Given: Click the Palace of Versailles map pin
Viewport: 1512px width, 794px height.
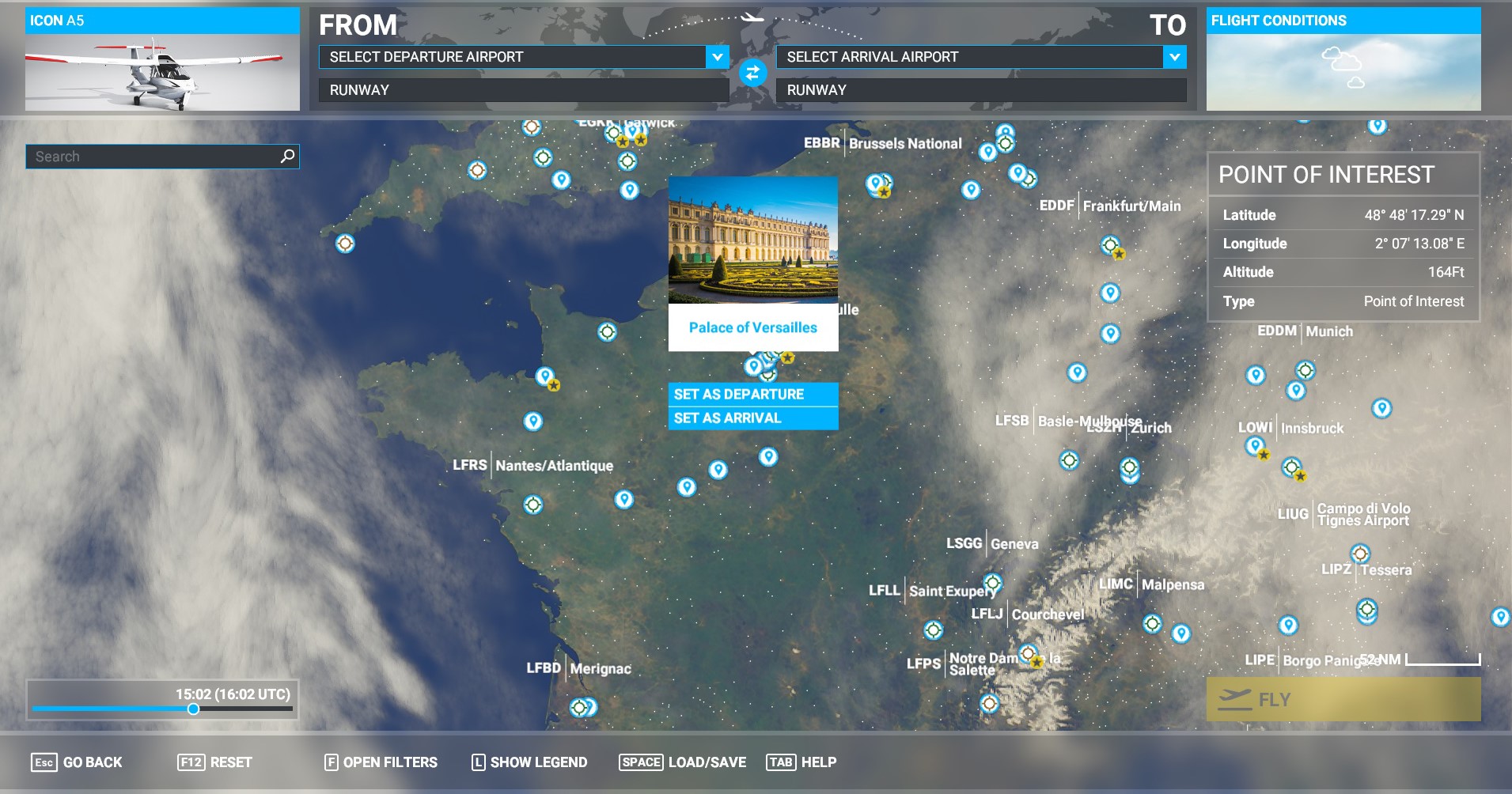Looking at the screenshot, I should pyautogui.click(x=753, y=366).
